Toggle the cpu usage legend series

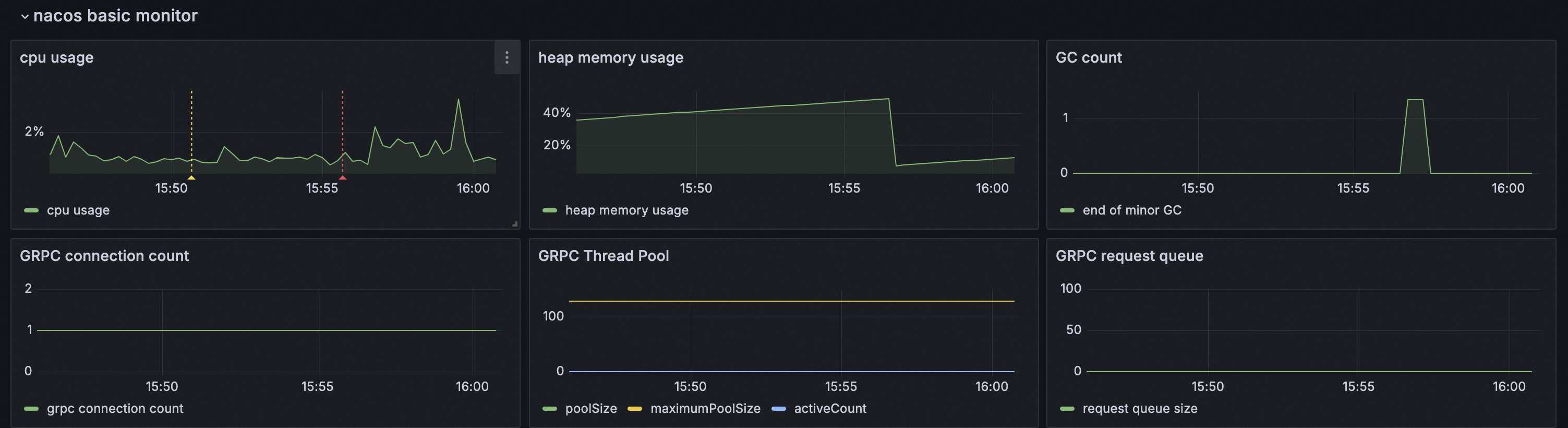[78, 210]
